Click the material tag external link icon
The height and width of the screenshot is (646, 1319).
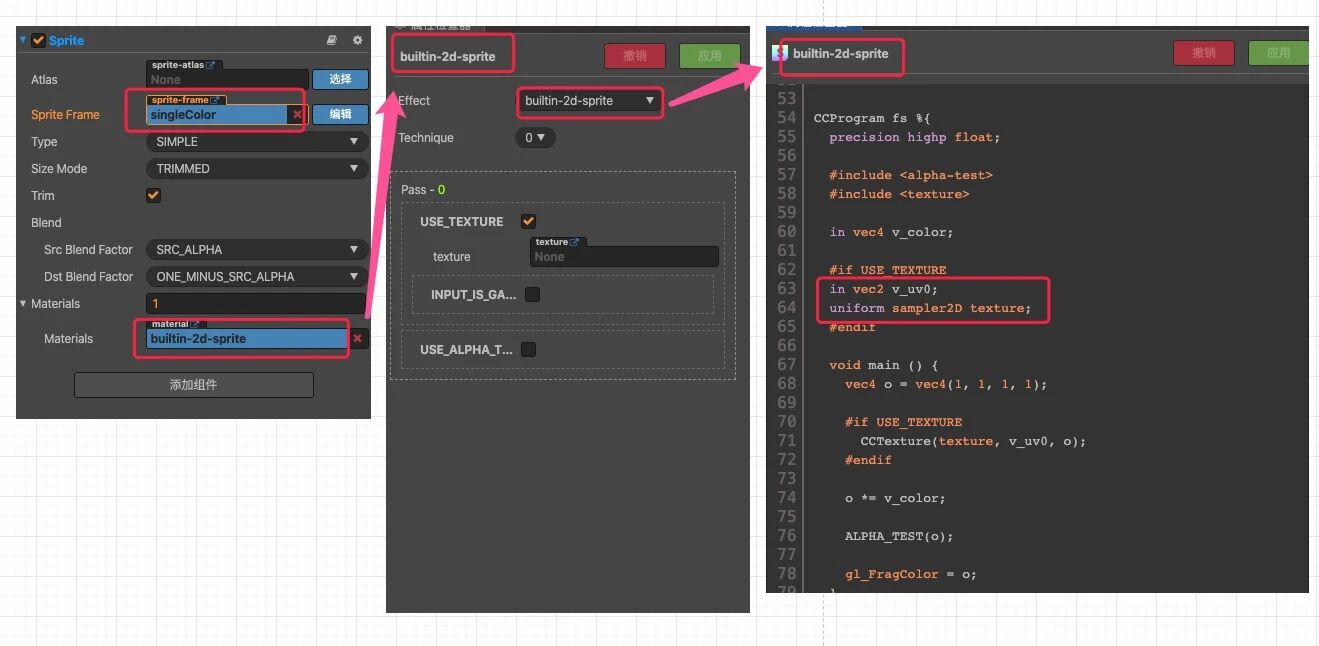tap(196, 324)
